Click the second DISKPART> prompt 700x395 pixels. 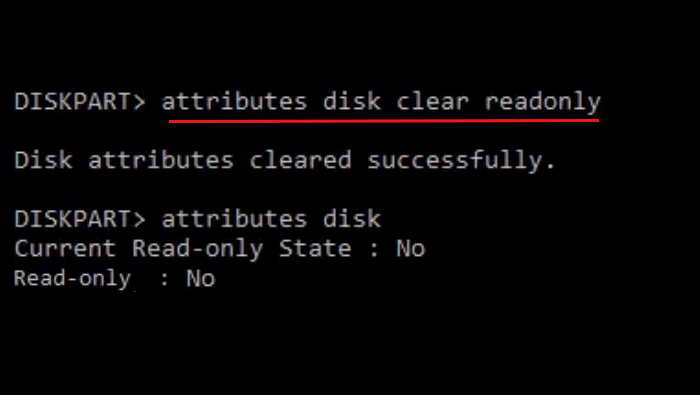(80, 219)
